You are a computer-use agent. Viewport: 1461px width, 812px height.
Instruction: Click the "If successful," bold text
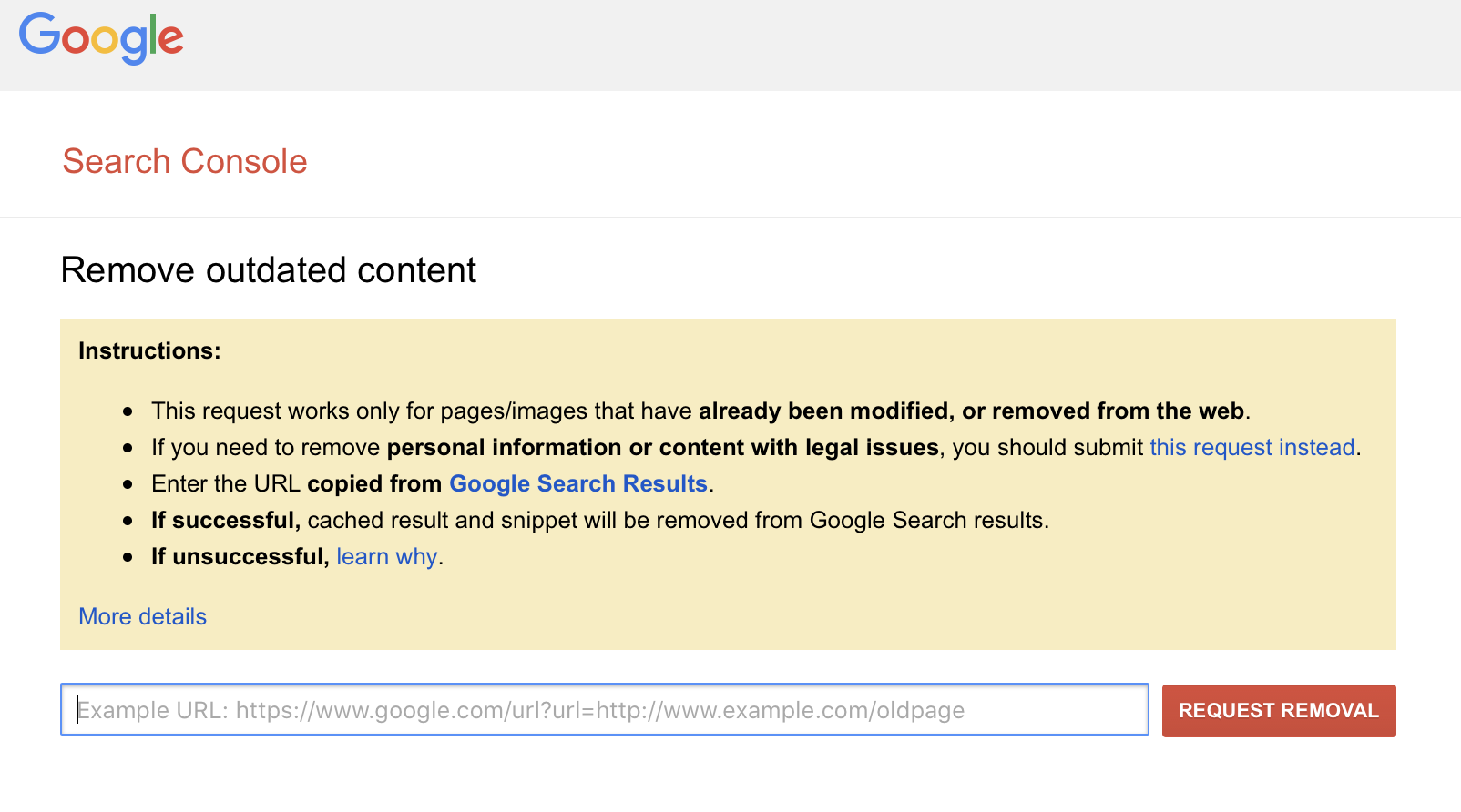225,521
